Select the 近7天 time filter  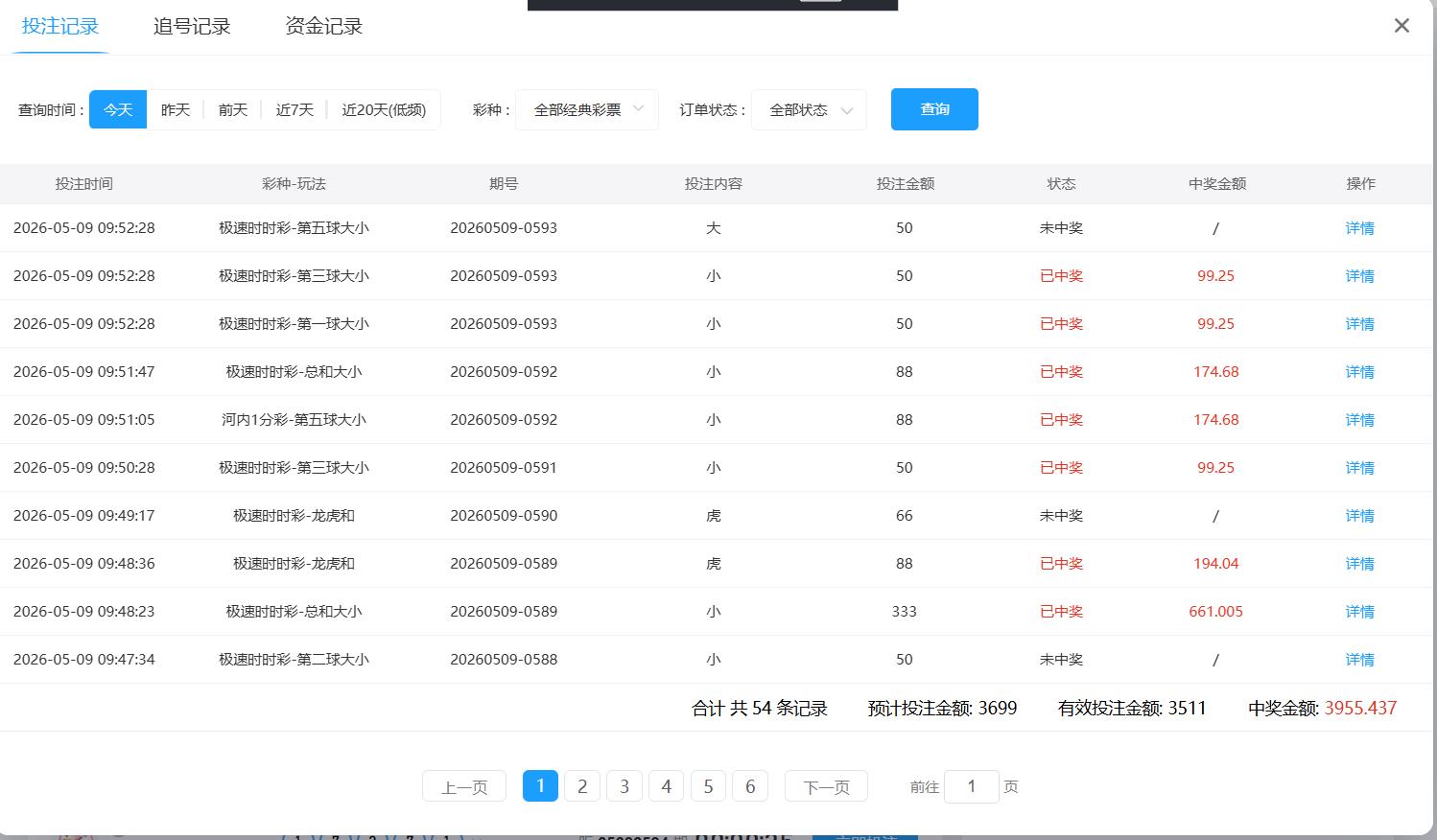pos(294,109)
